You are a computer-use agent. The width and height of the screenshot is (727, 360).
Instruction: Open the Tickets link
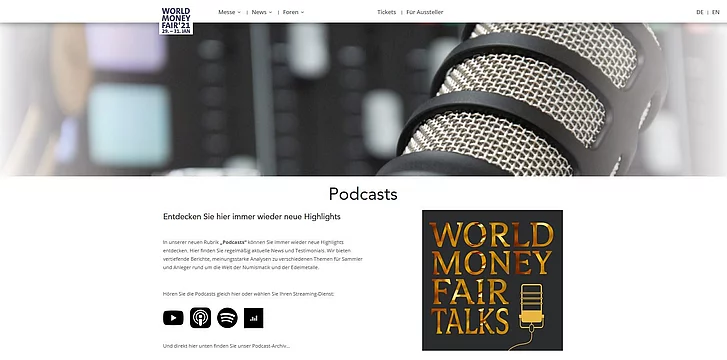coord(387,12)
